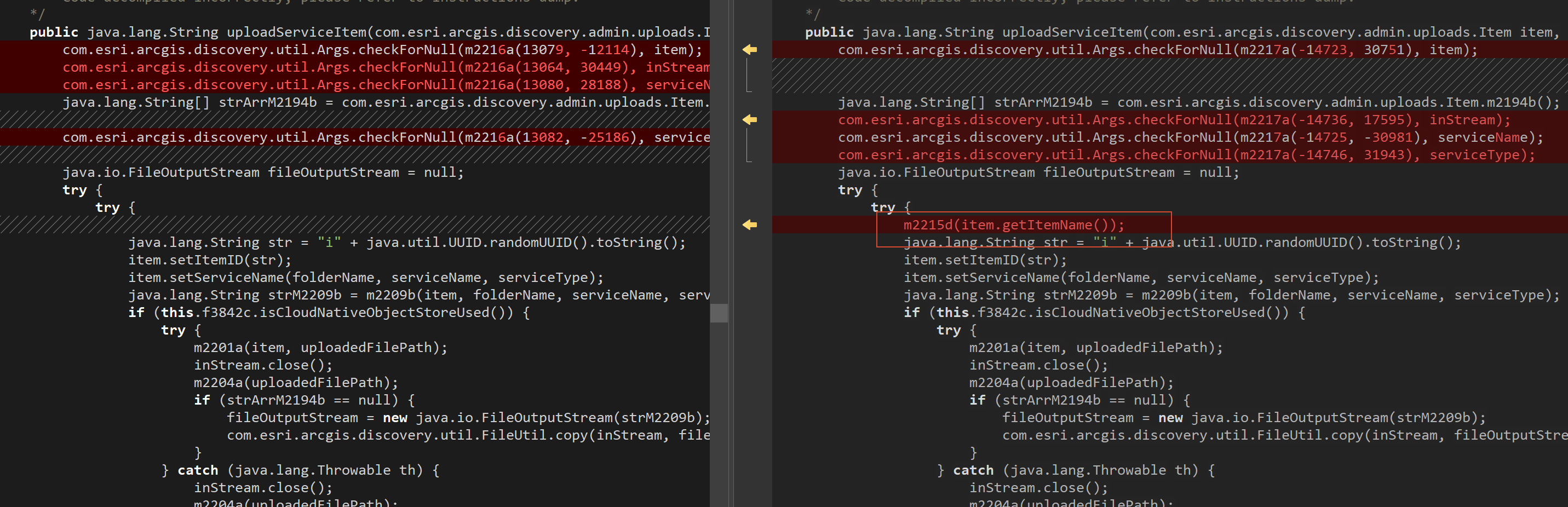The height and width of the screenshot is (507, 1568).
Task: Click the boxed m2215d(item.getItemName()) line
Action: coord(1014,225)
